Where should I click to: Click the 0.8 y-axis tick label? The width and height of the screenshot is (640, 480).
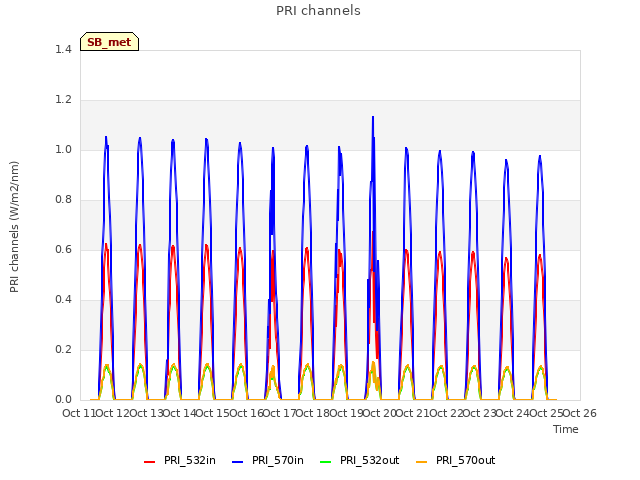point(63,200)
